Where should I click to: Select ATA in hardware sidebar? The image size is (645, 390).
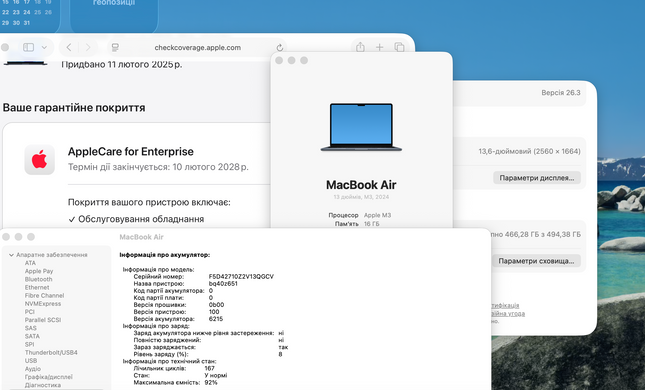(30, 263)
